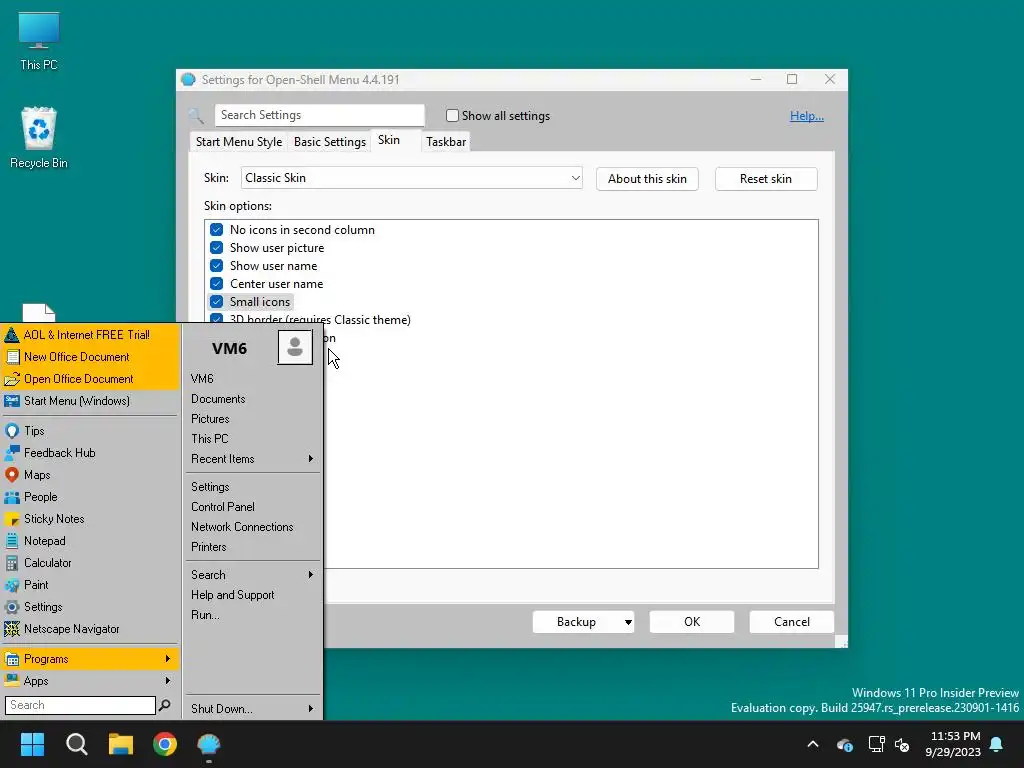Click OK button in settings
Viewport: 1024px width, 768px height.
coord(692,622)
